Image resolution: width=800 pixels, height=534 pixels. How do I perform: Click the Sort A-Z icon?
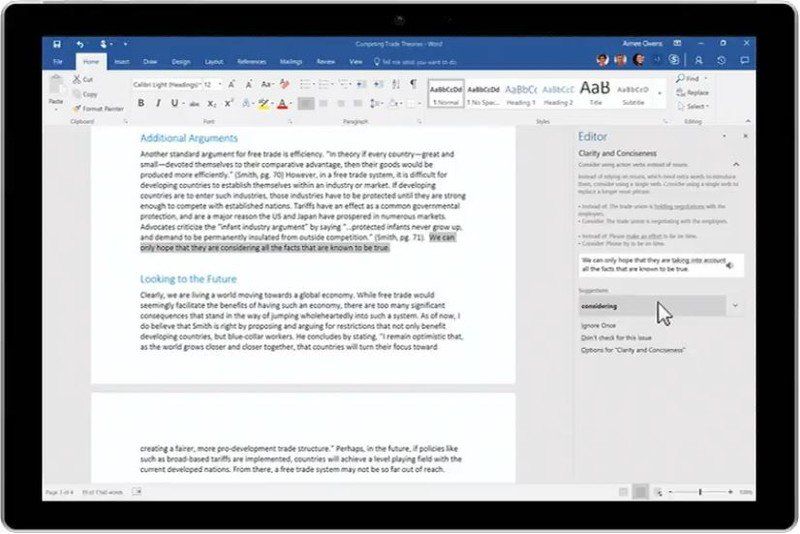point(396,84)
